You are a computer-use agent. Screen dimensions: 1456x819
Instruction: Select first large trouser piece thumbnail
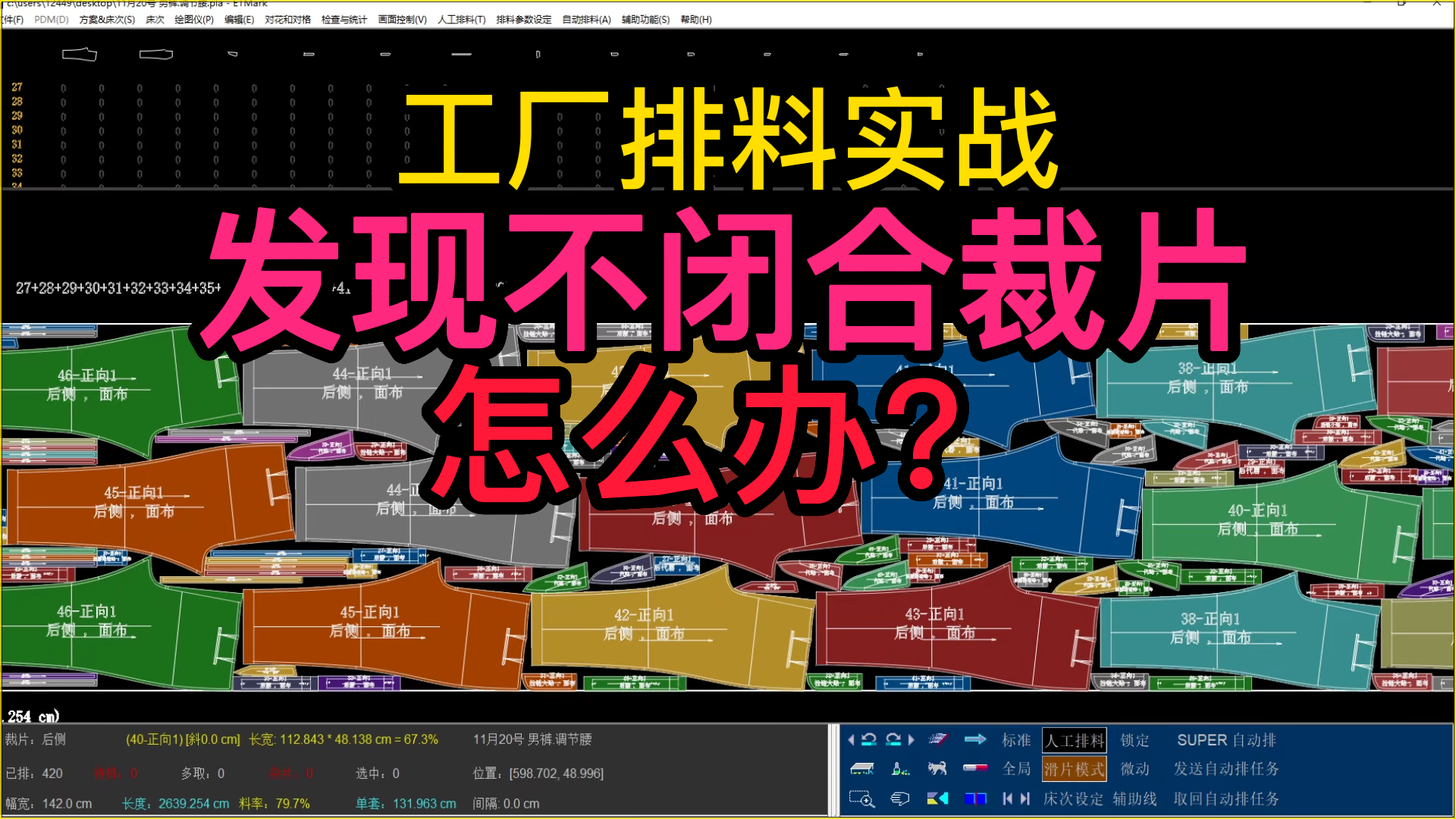coord(80,54)
